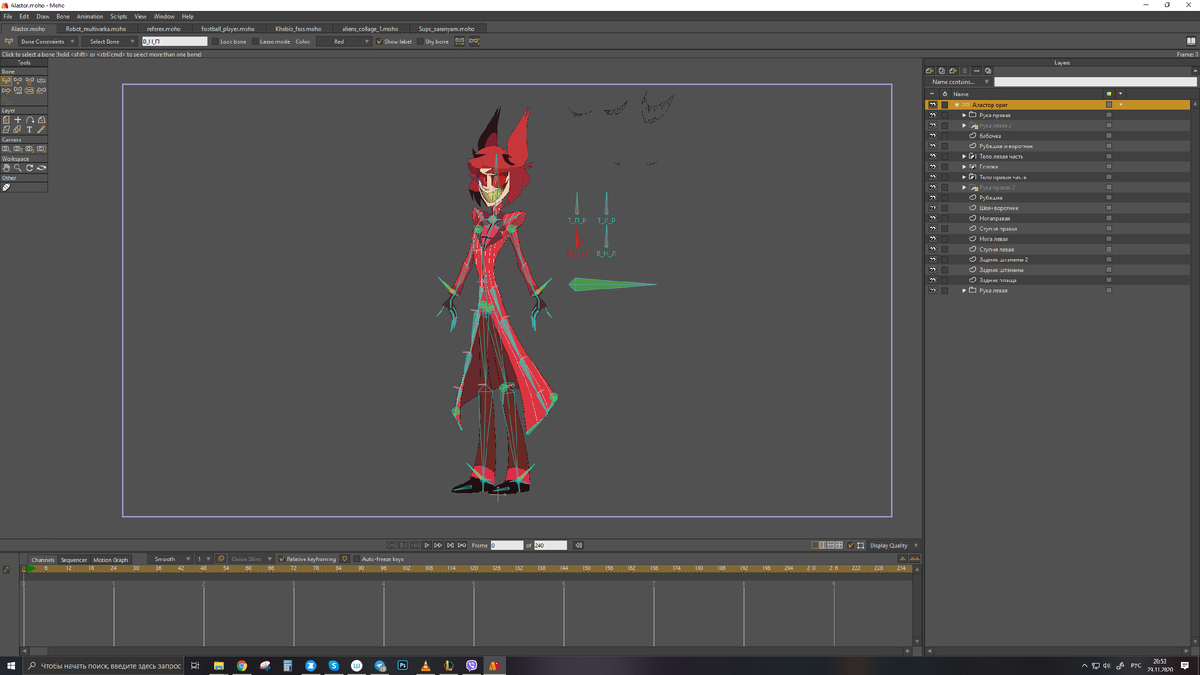Expand the Рука левая folder layer
The image size is (1200, 675).
click(964, 290)
